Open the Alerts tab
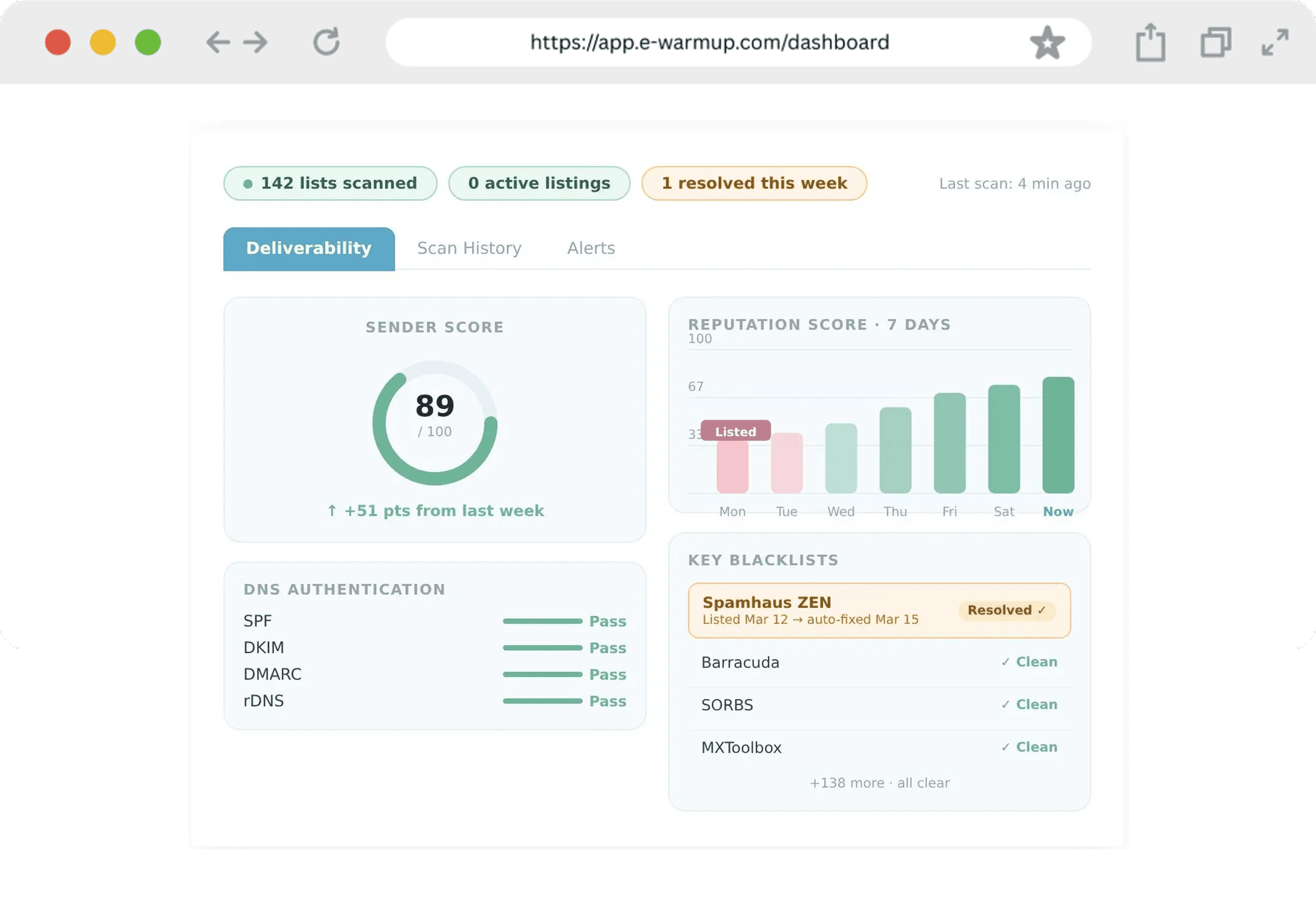The width and height of the screenshot is (1316, 904). 591,249
